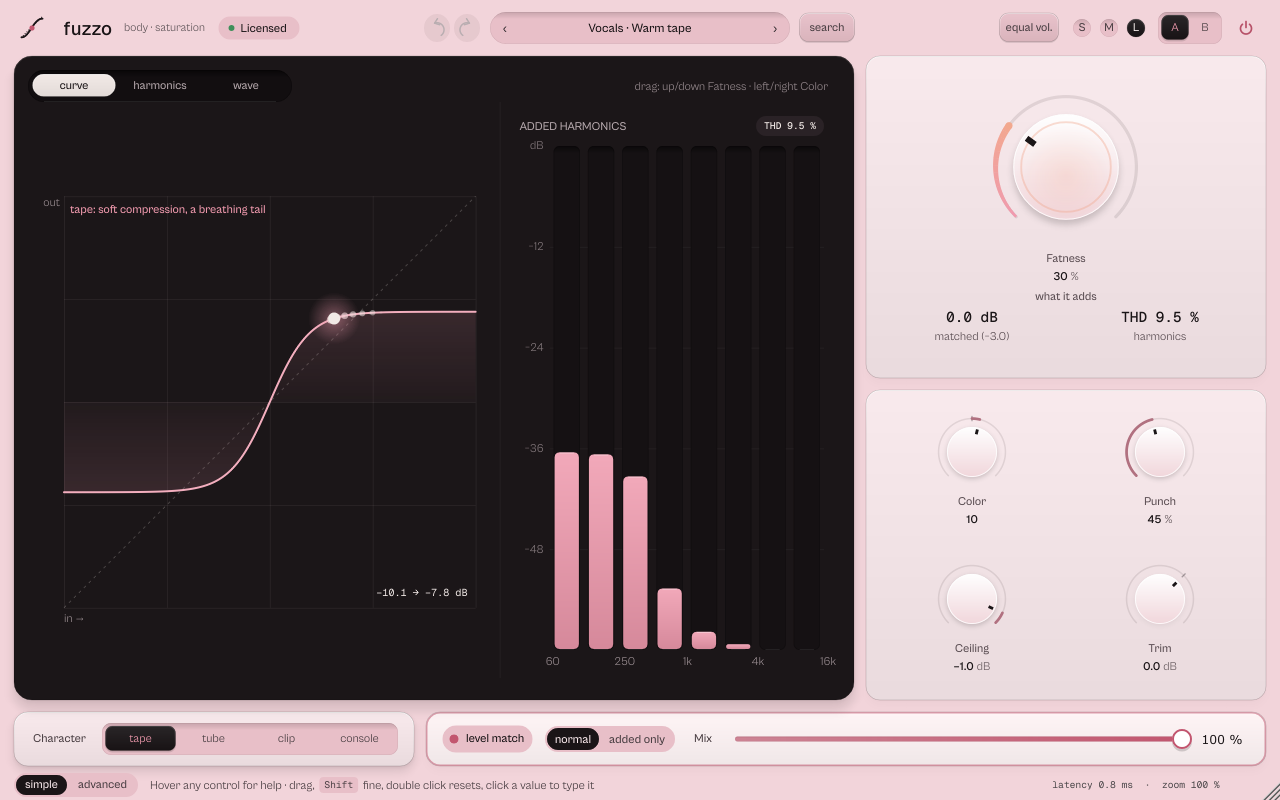1280x800 pixels.
Task: Select the L size button
Action: 1136,28
